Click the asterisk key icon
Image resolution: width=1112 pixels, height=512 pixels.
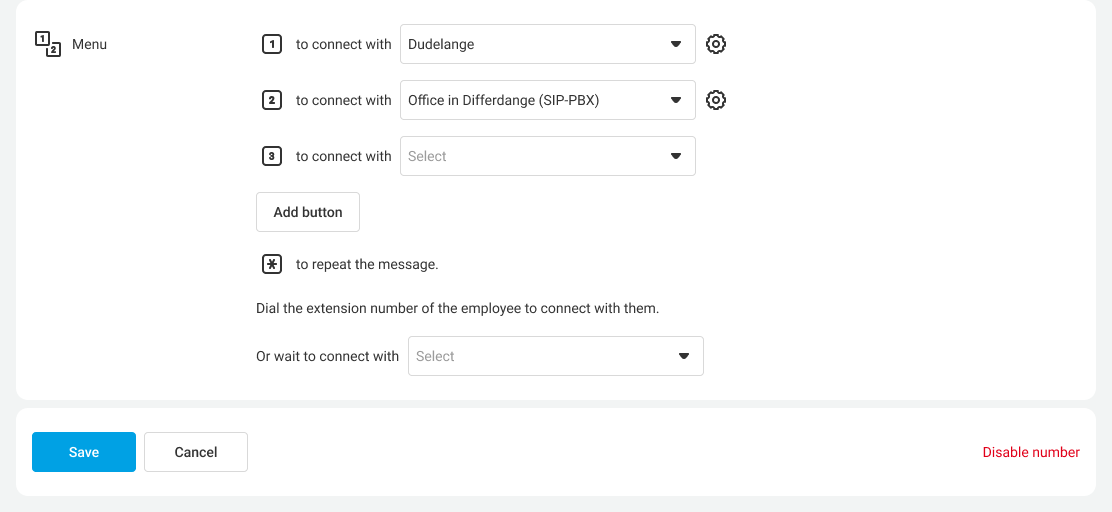tap(271, 264)
